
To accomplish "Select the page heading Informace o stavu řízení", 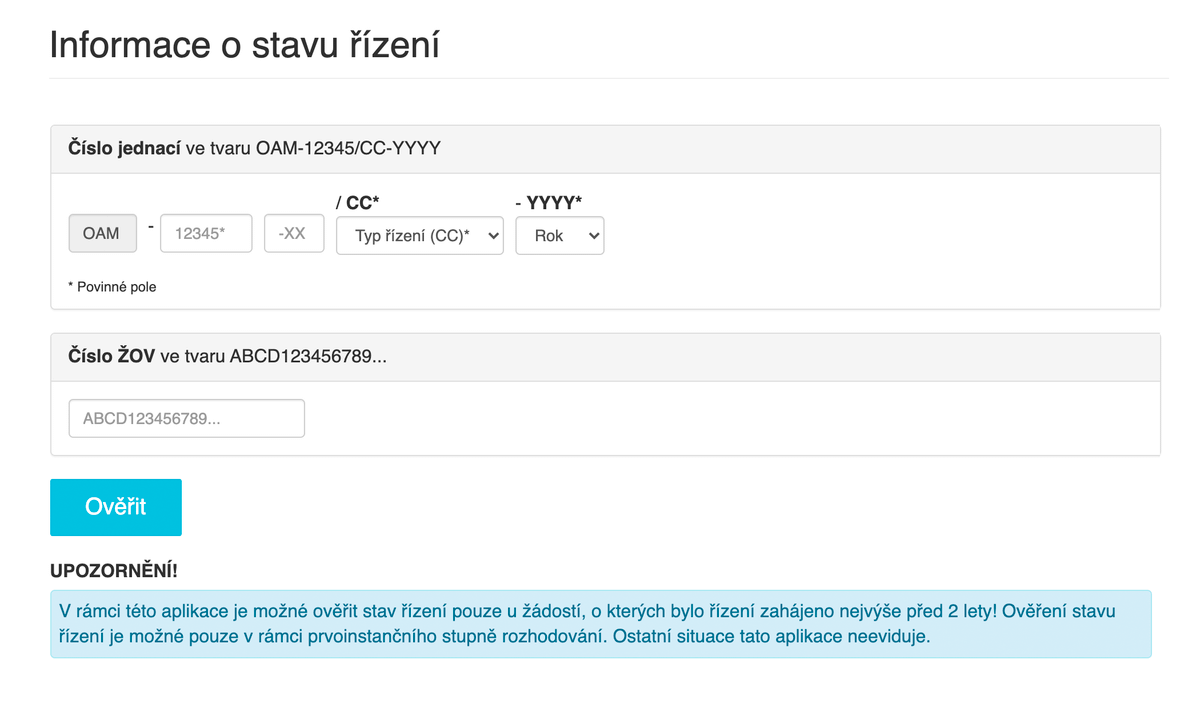I will [x=245, y=46].
